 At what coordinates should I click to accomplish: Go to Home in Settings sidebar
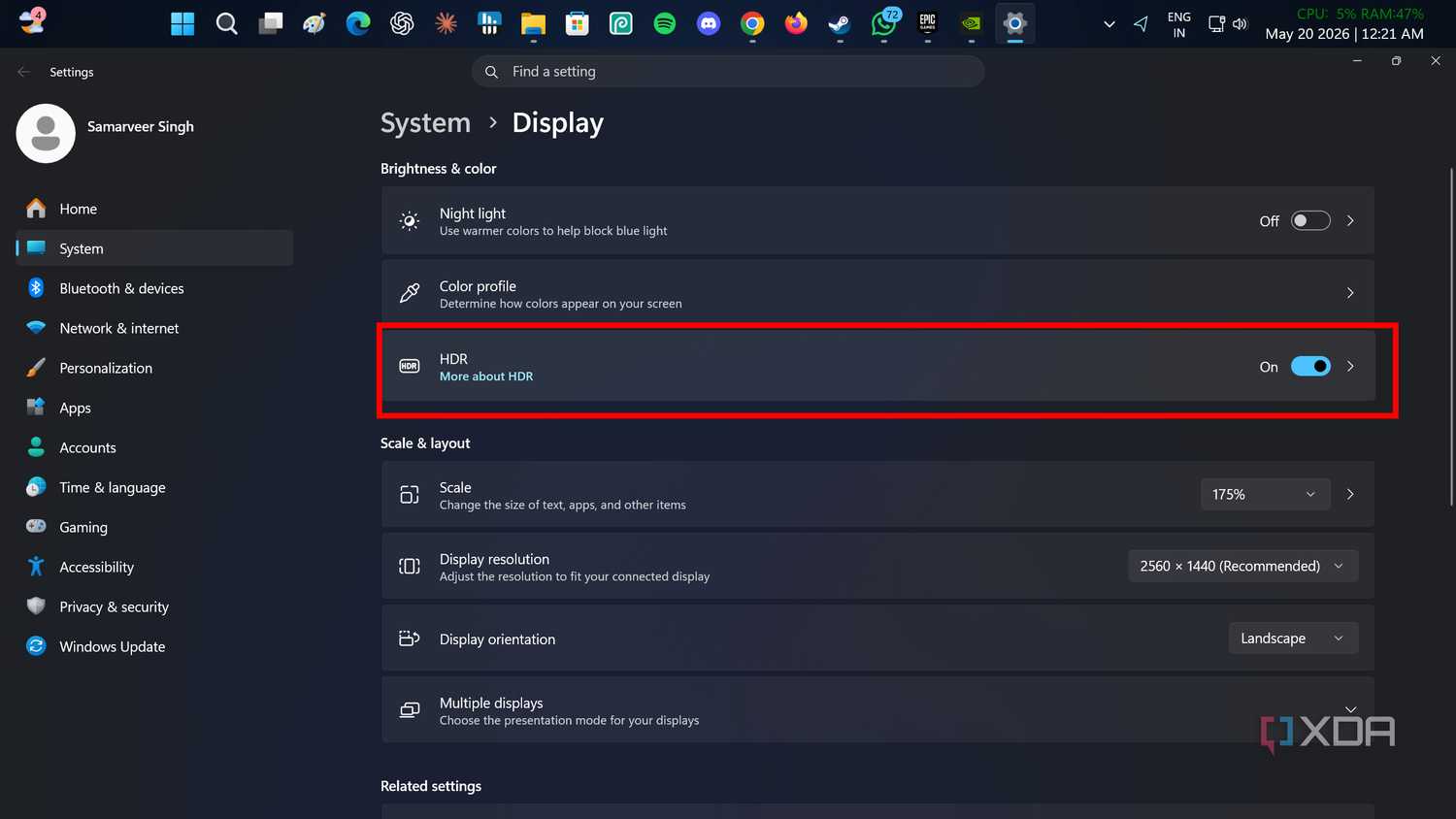click(155, 209)
